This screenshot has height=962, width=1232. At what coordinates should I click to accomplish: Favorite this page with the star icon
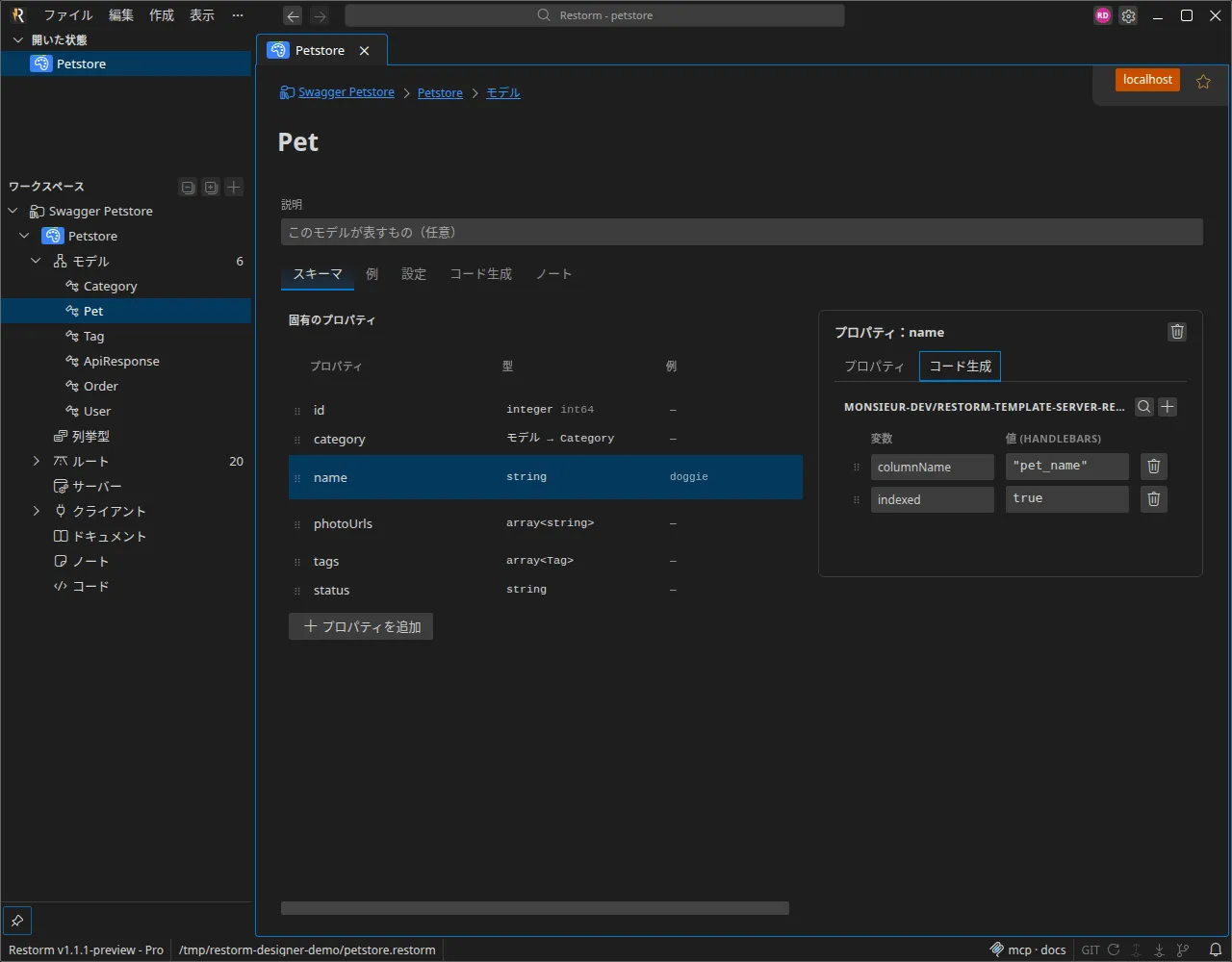pyautogui.click(x=1203, y=82)
